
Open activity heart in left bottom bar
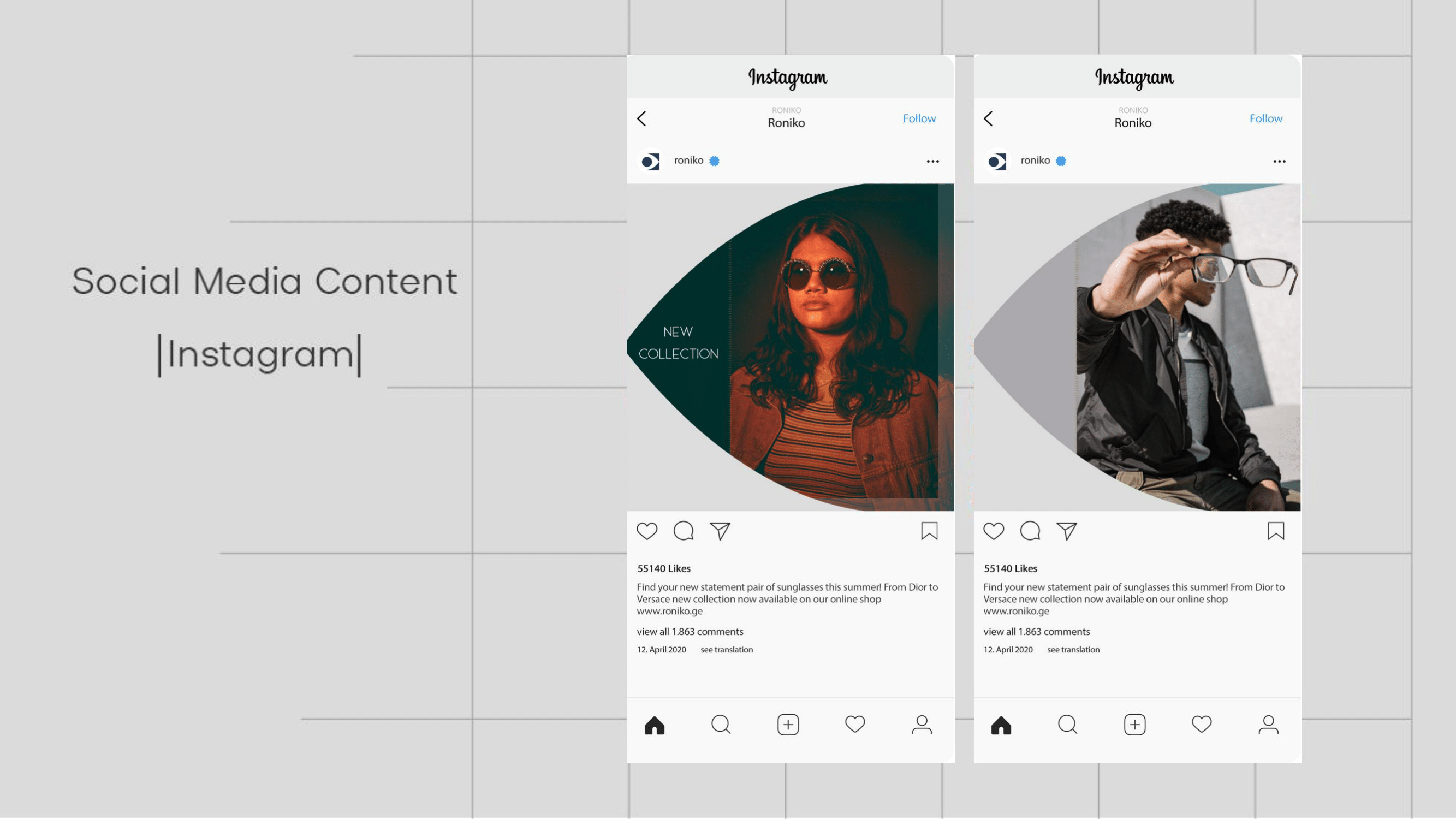point(854,724)
